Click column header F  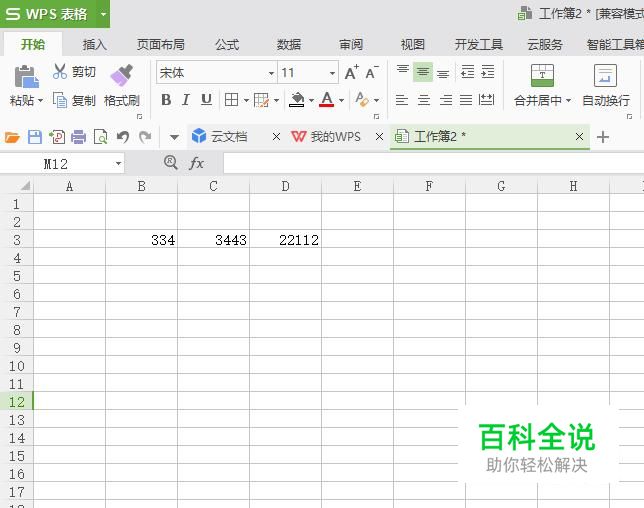tap(429, 186)
